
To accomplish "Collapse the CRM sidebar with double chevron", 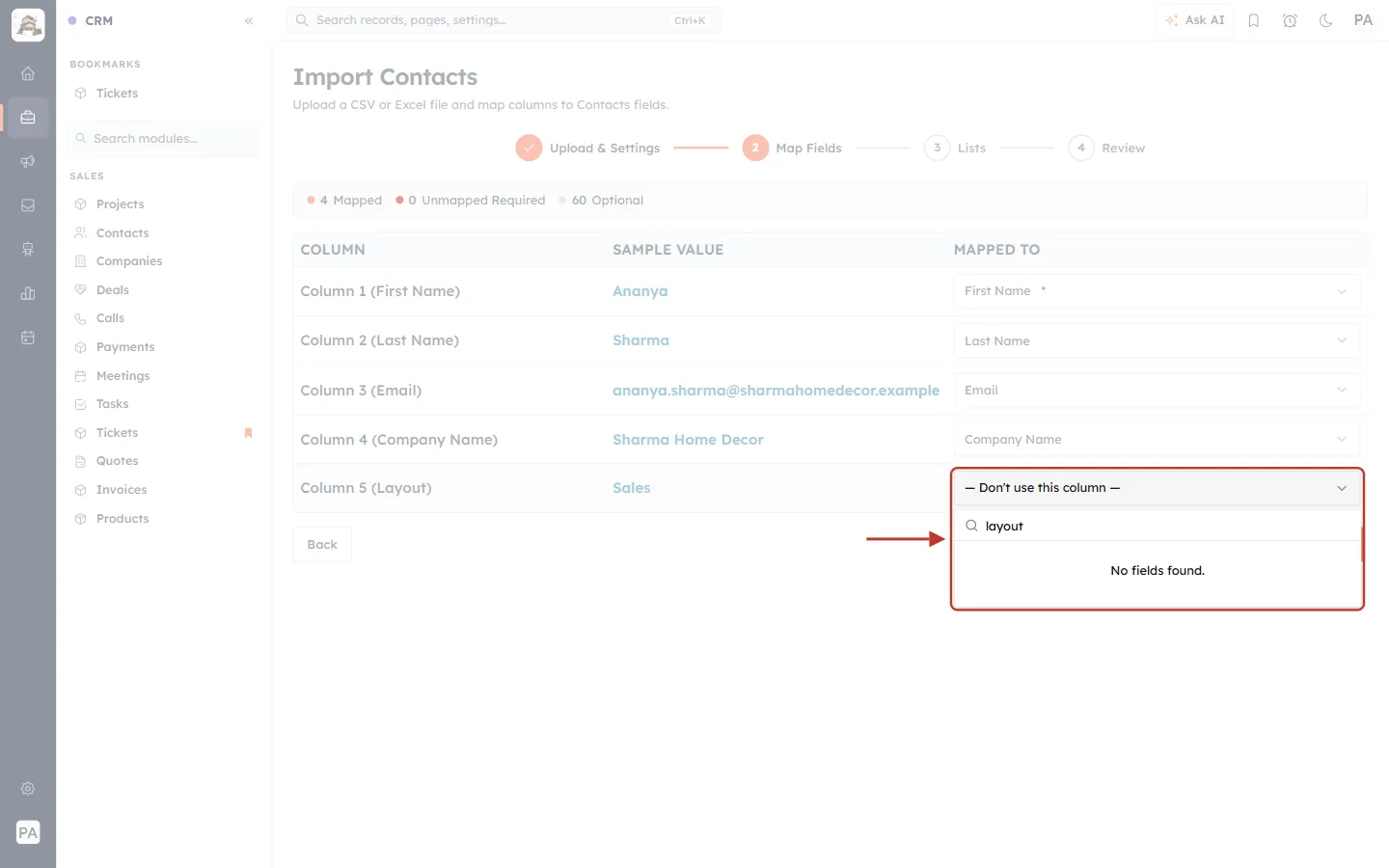I will click(249, 20).
